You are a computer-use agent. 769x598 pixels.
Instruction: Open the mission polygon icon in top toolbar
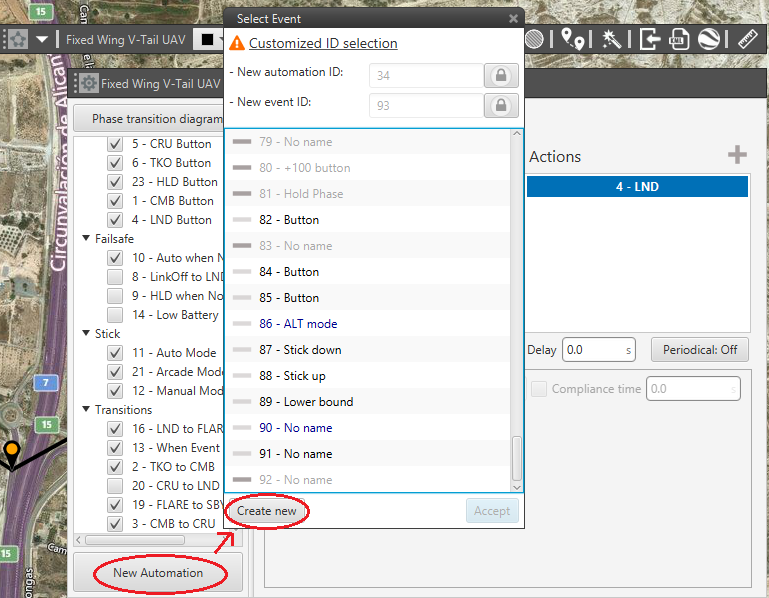(18, 39)
